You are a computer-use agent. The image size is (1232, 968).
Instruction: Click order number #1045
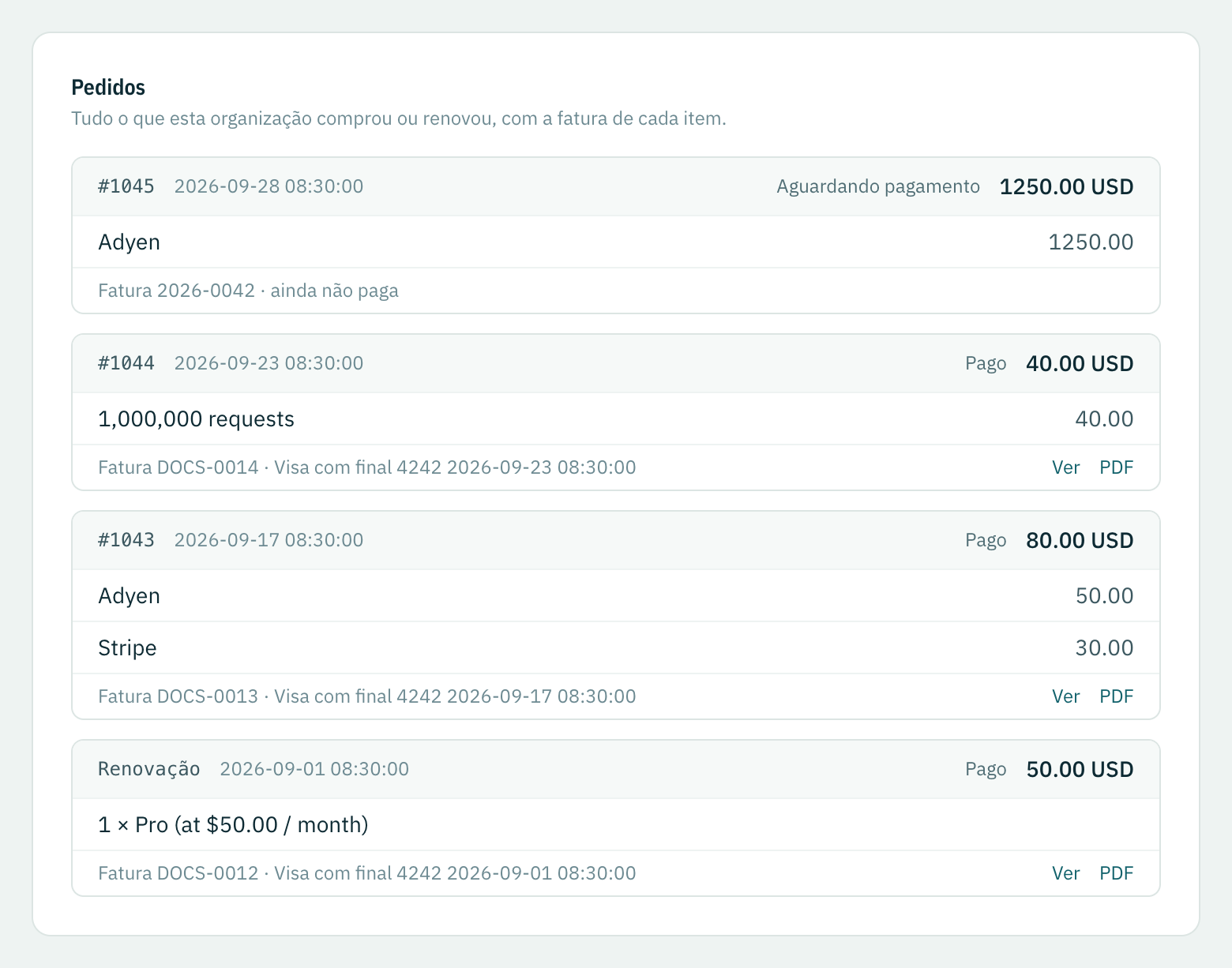[x=126, y=186]
